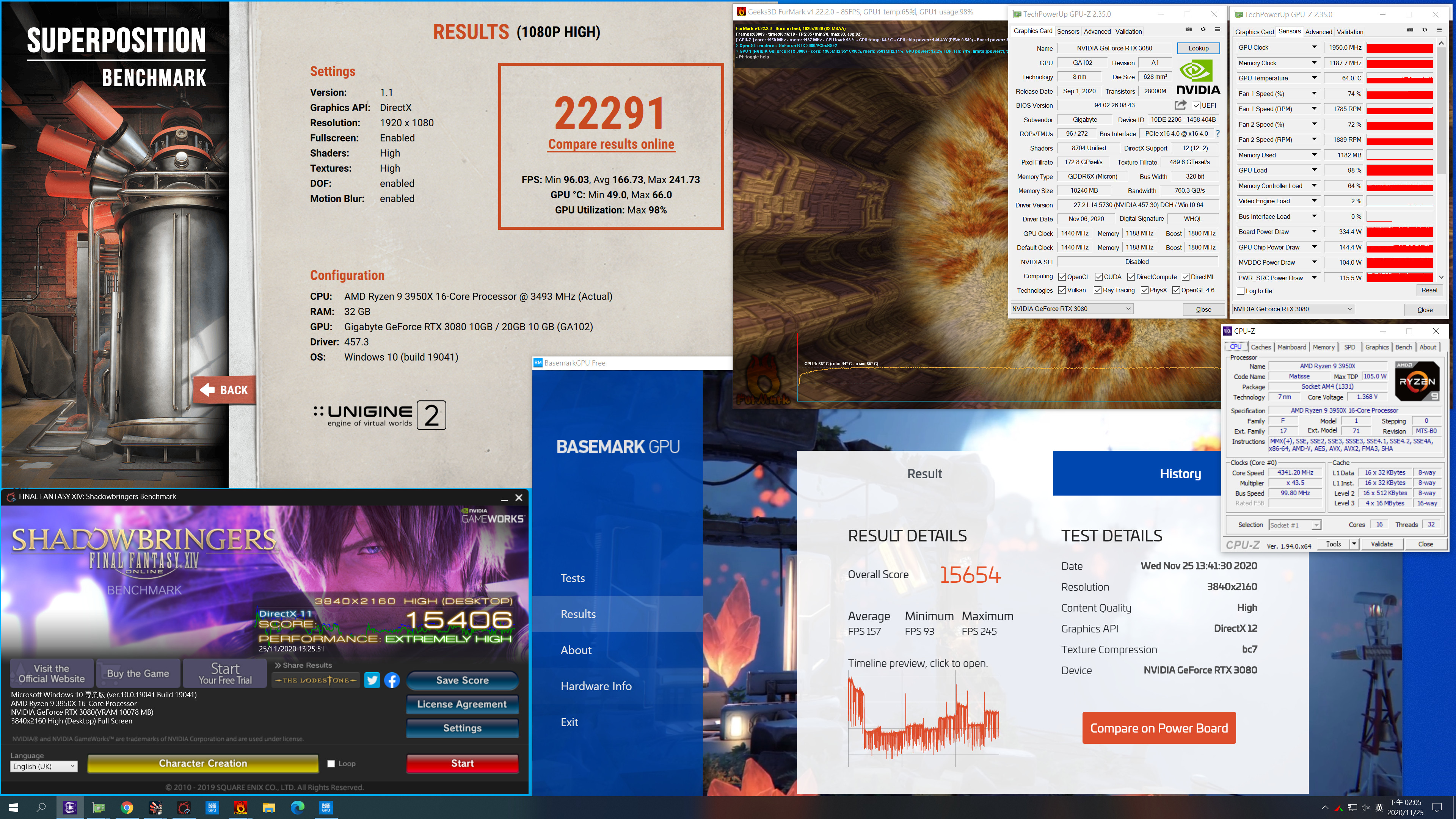
Task: Click the red Start button in FFXIV Benchmark
Action: (462, 764)
